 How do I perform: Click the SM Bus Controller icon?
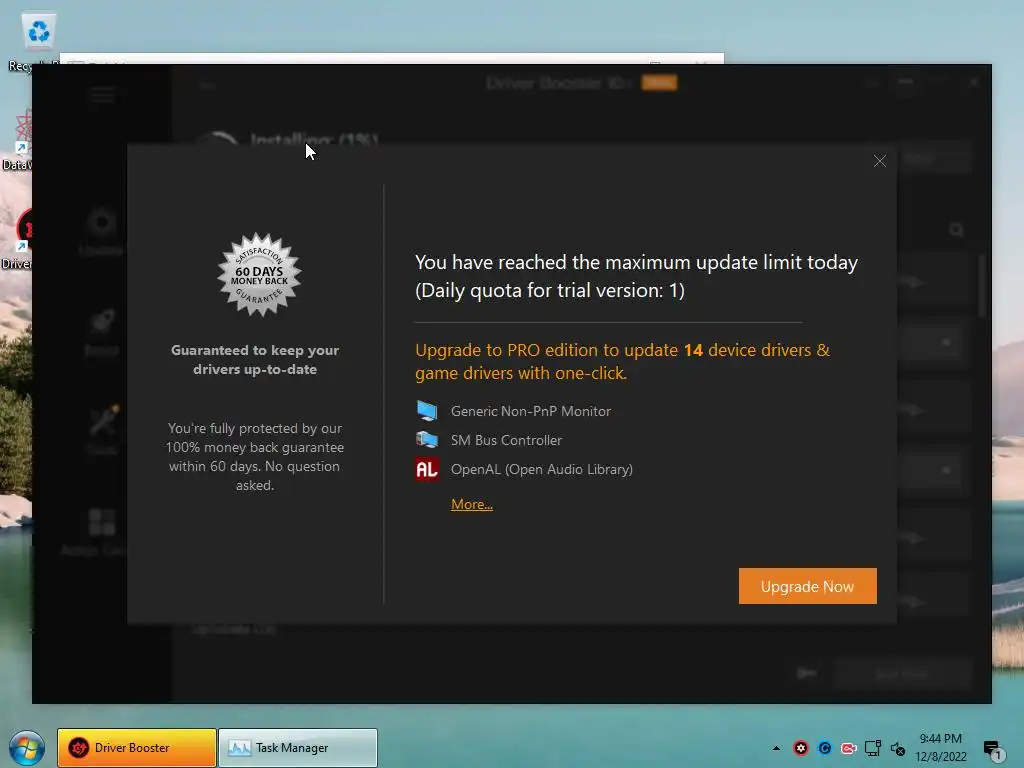point(427,440)
